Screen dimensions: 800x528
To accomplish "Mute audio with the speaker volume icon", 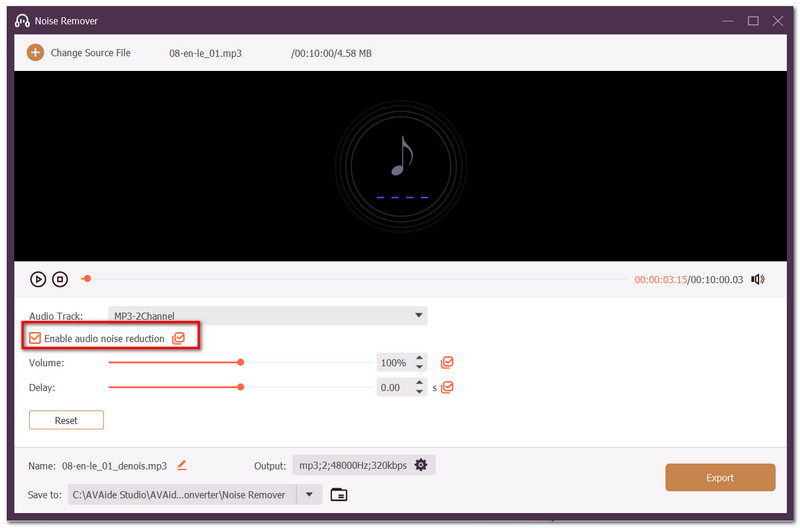I will (758, 279).
